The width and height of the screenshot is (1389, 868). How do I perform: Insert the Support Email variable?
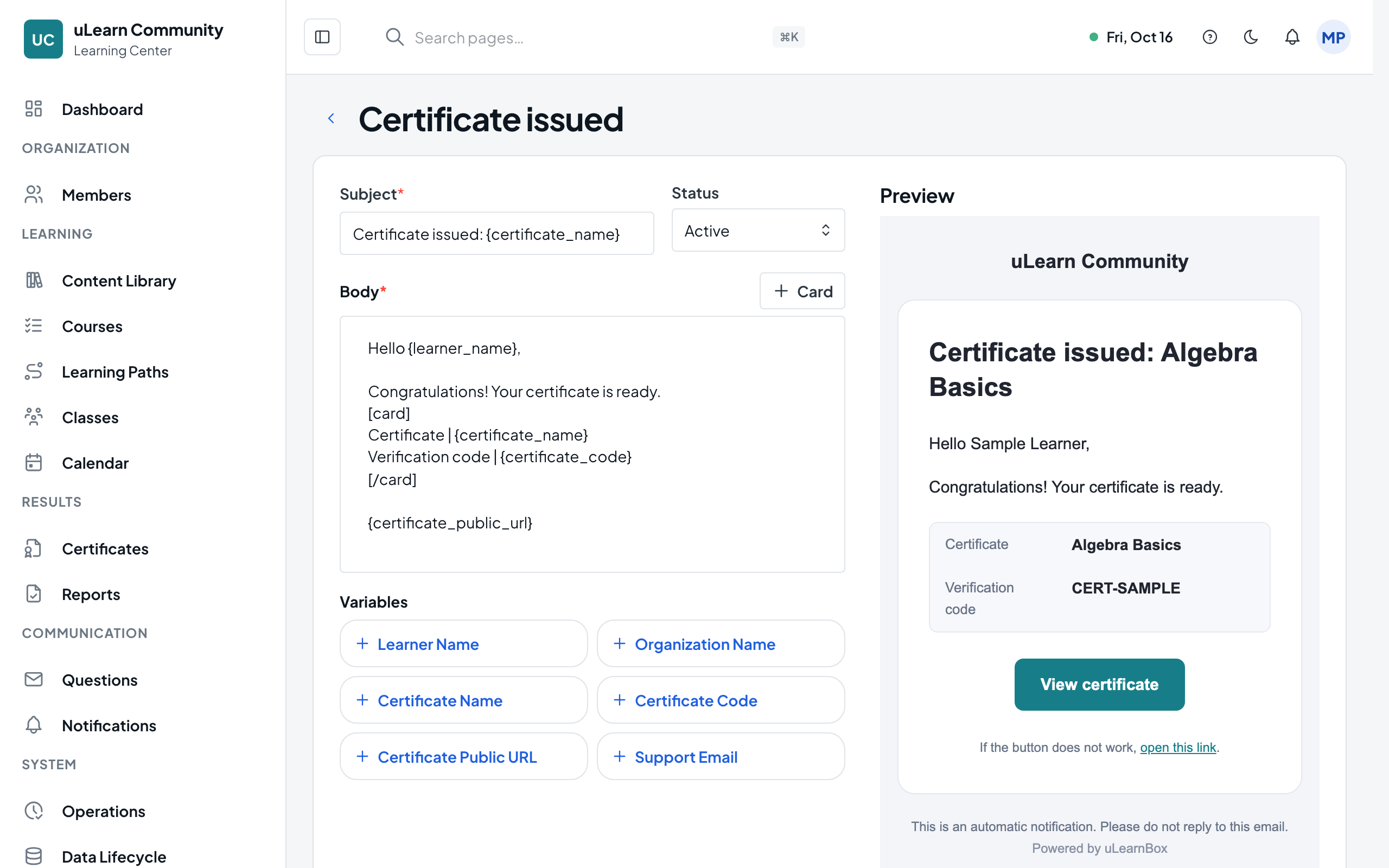[x=721, y=757]
